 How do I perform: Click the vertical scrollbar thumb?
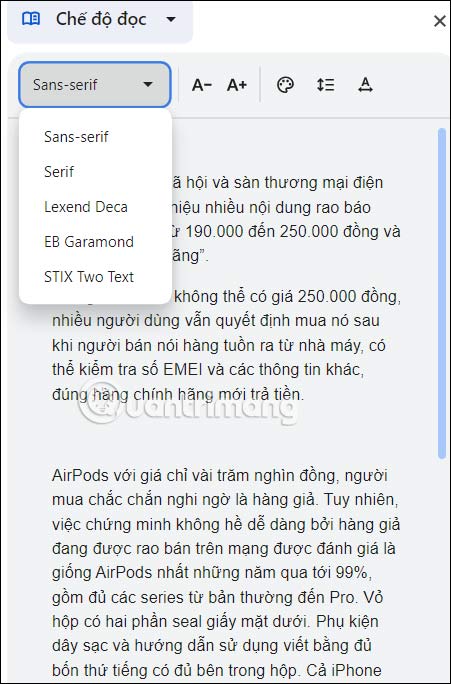[442, 293]
